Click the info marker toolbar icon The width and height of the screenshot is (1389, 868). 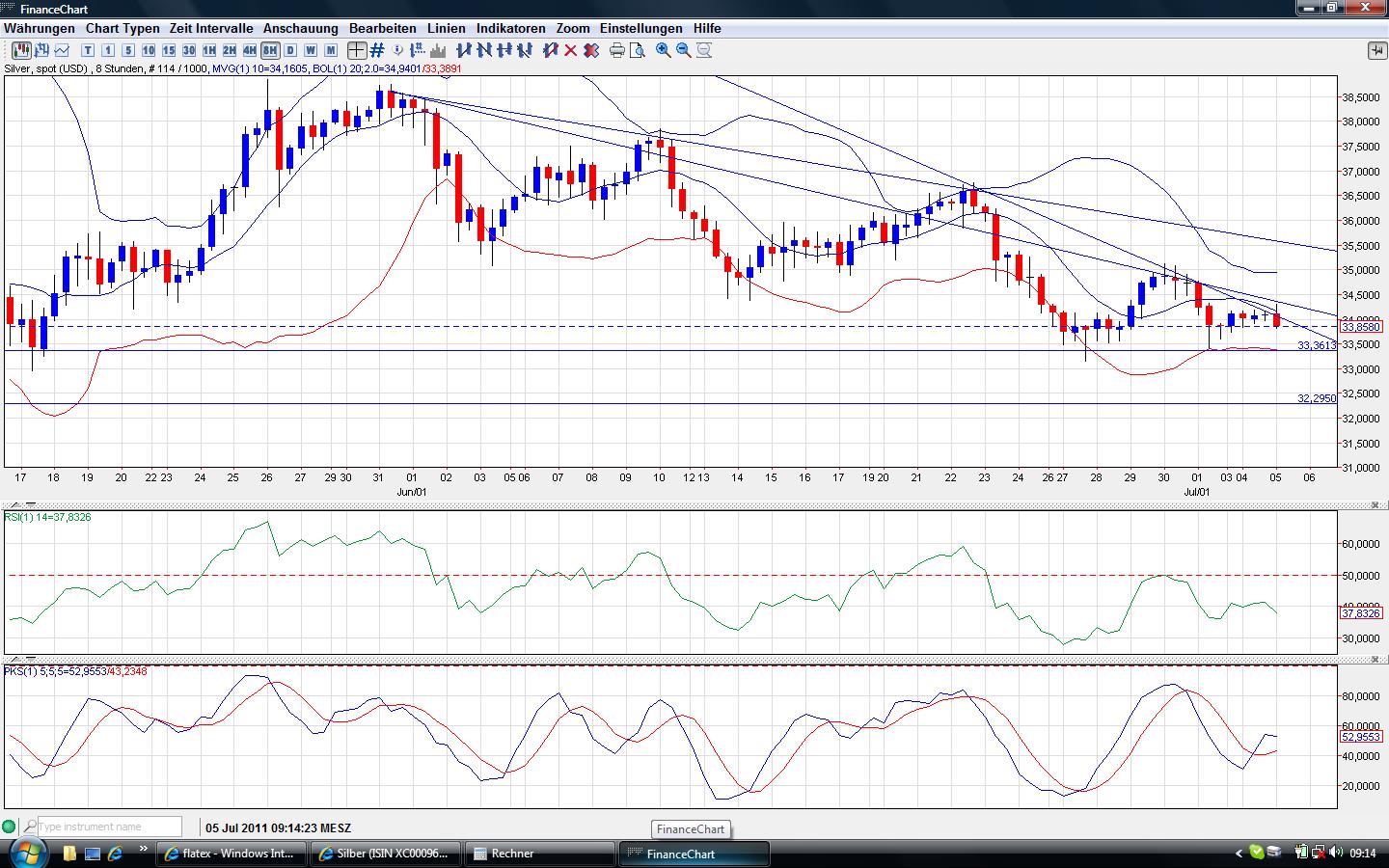[x=397, y=50]
